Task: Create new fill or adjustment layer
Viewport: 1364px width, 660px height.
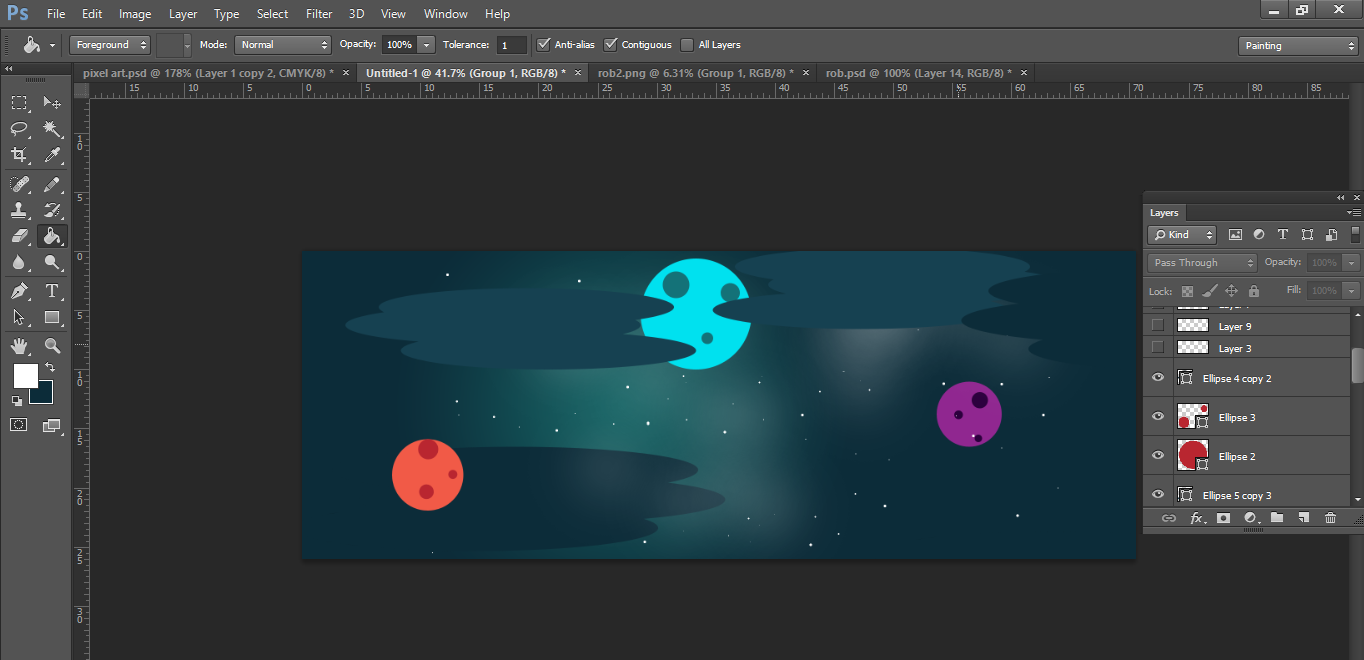Action: click(1250, 518)
